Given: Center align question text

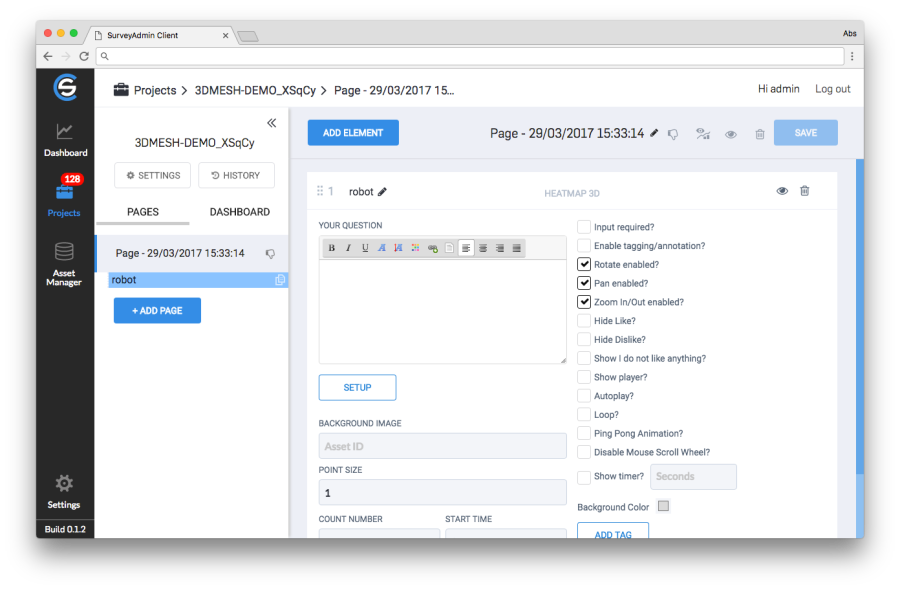Looking at the screenshot, I should click(483, 248).
